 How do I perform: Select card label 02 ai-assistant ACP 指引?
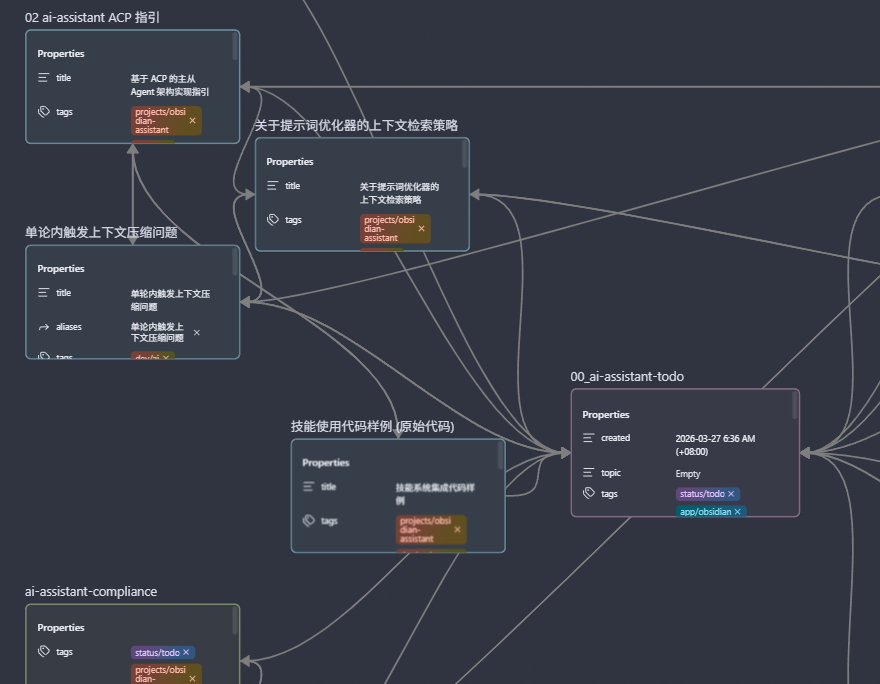(92, 17)
